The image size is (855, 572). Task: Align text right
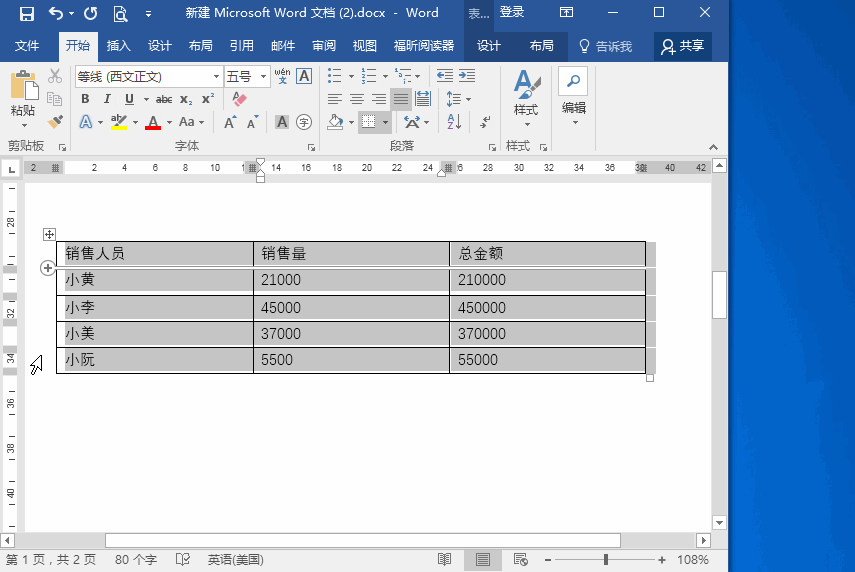click(x=378, y=99)
